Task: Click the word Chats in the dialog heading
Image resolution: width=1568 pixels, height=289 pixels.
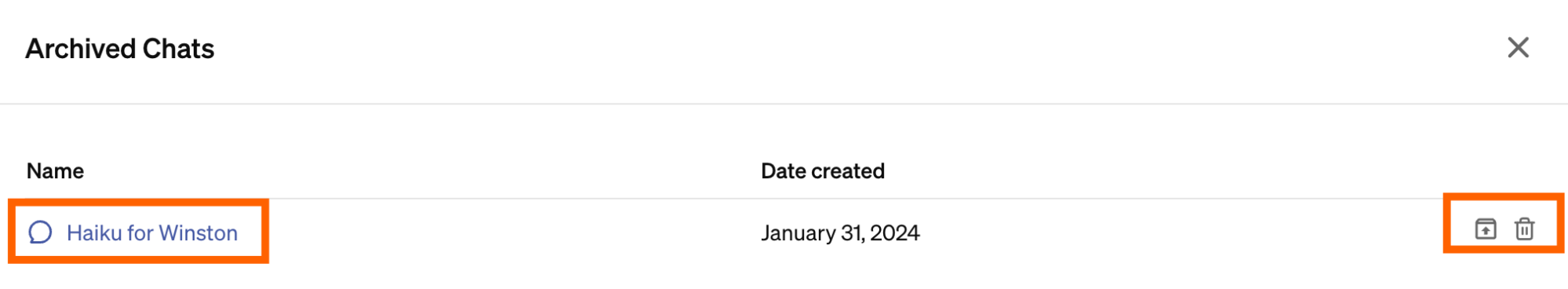Action: [x=178, y=49]
